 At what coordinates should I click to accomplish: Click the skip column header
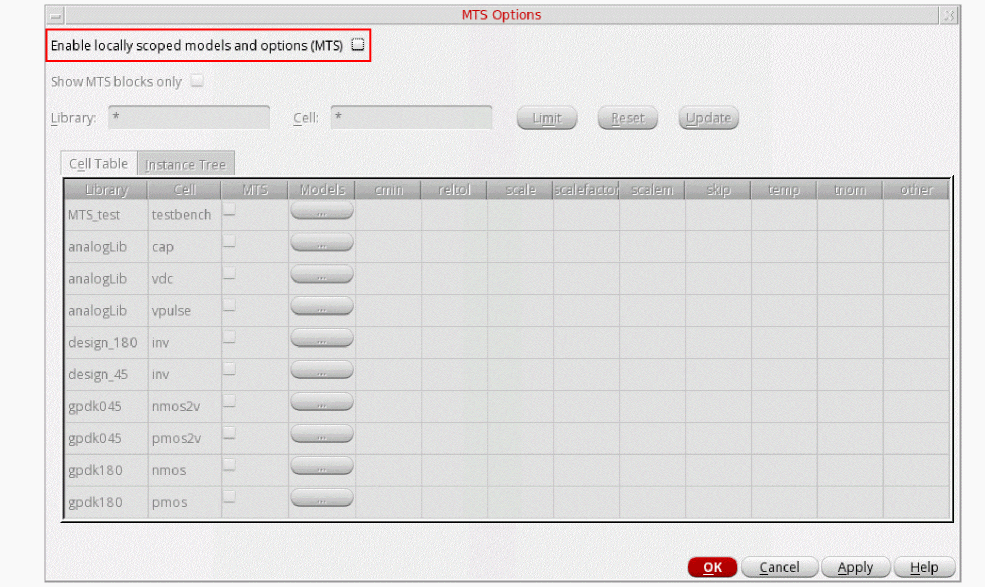(718, 189)
